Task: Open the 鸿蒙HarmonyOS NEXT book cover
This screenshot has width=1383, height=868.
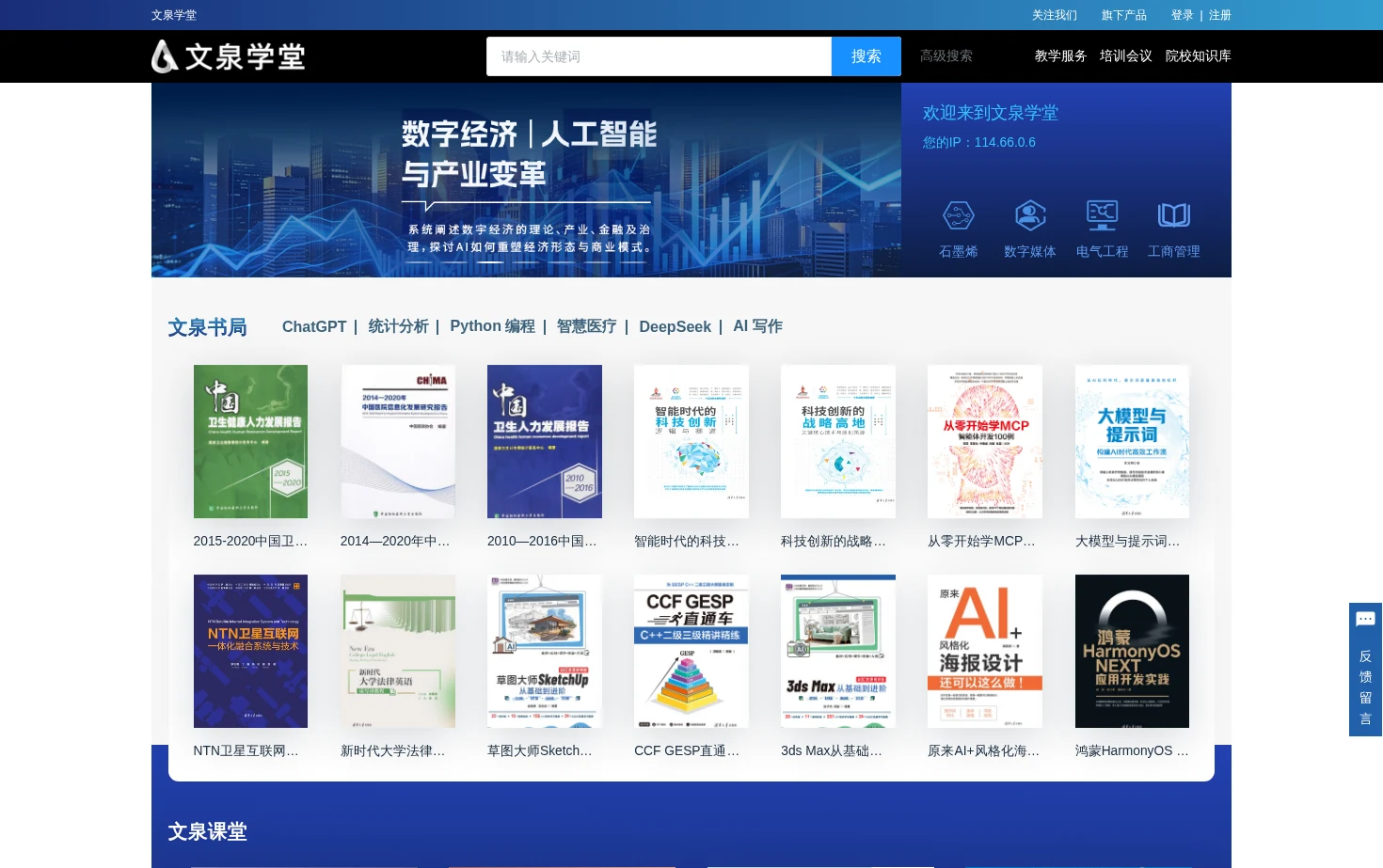Action: click(x=1132, y=651)
